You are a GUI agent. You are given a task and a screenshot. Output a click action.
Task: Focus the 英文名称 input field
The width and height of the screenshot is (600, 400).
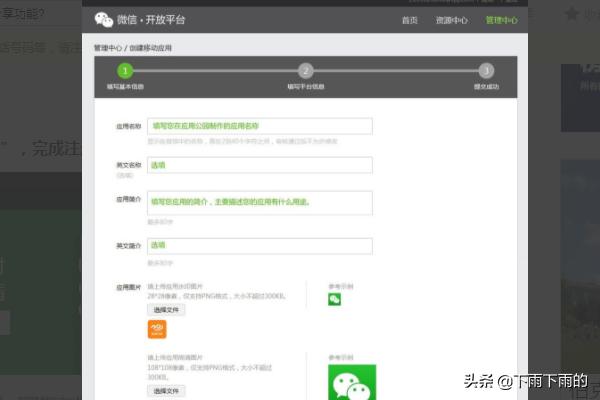[260, 165]
